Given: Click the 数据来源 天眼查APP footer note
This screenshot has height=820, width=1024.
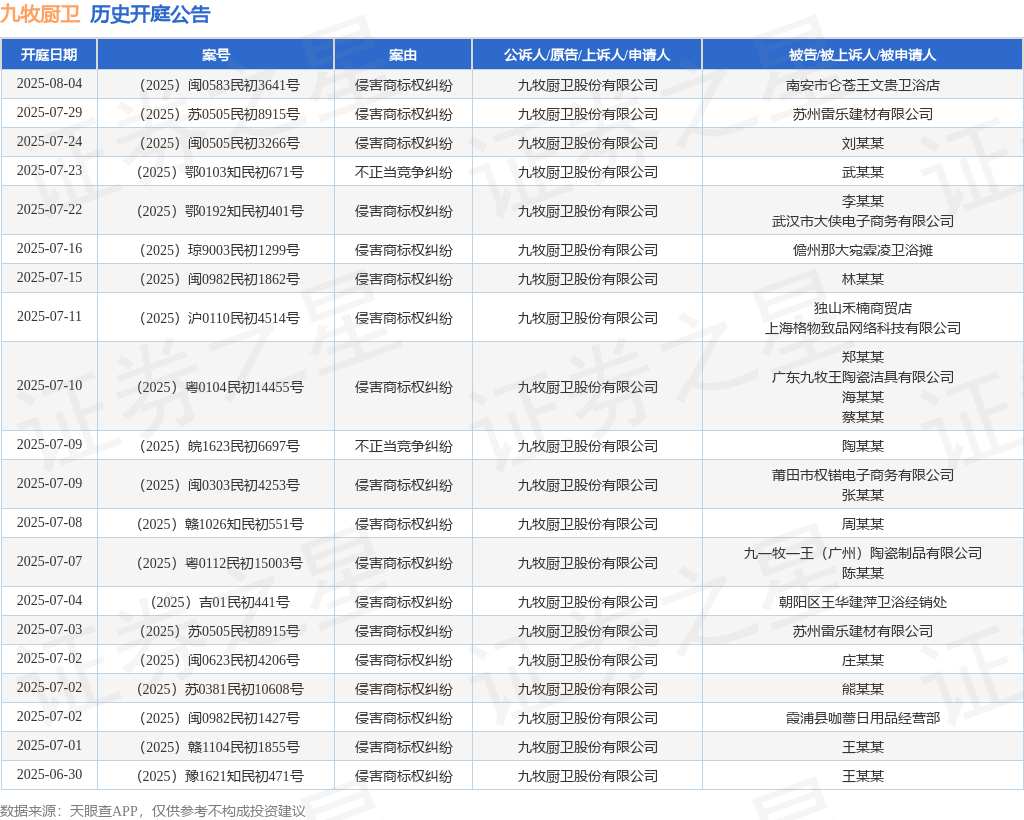Looking at the screenshot, I should click(x=153, y=811).
